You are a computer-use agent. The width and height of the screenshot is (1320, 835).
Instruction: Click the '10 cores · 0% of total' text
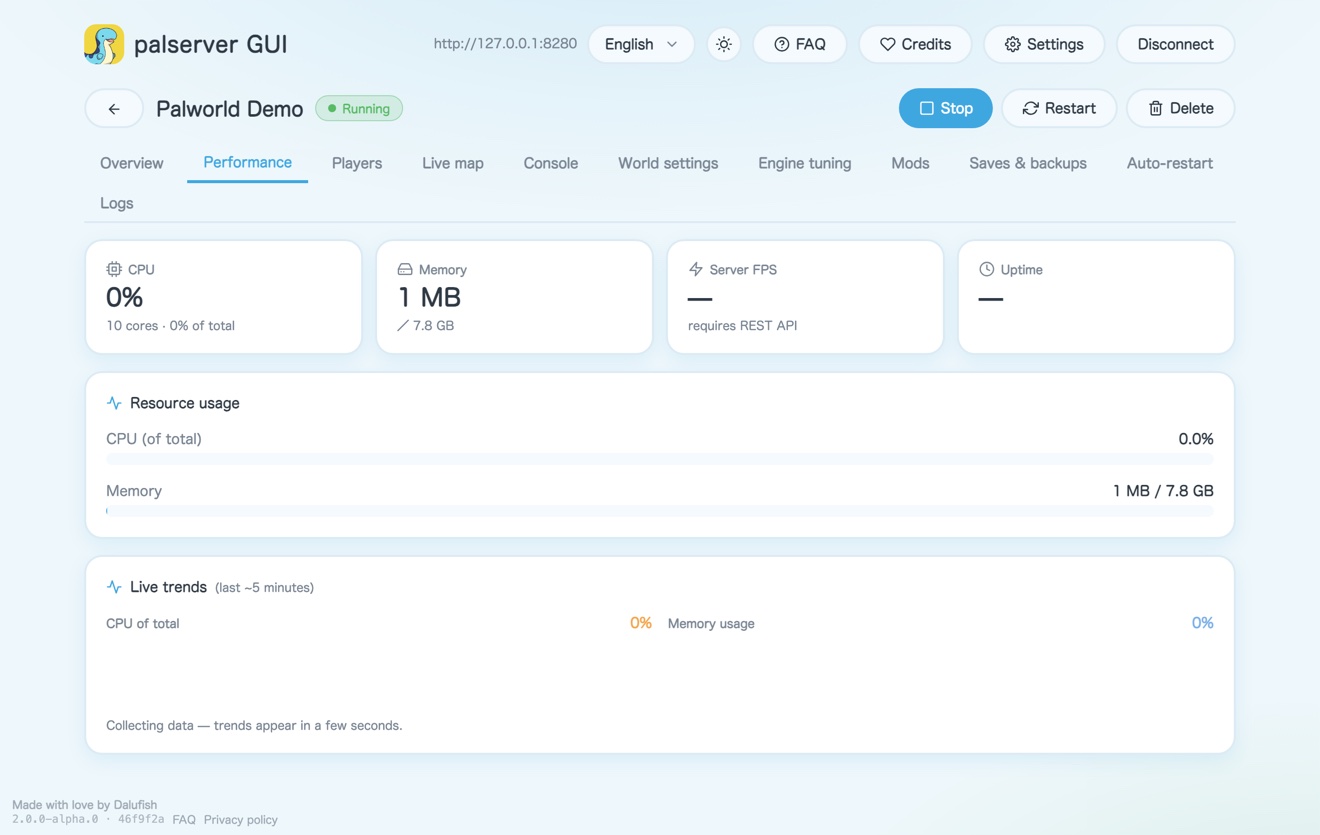click(x=170, y=326)
